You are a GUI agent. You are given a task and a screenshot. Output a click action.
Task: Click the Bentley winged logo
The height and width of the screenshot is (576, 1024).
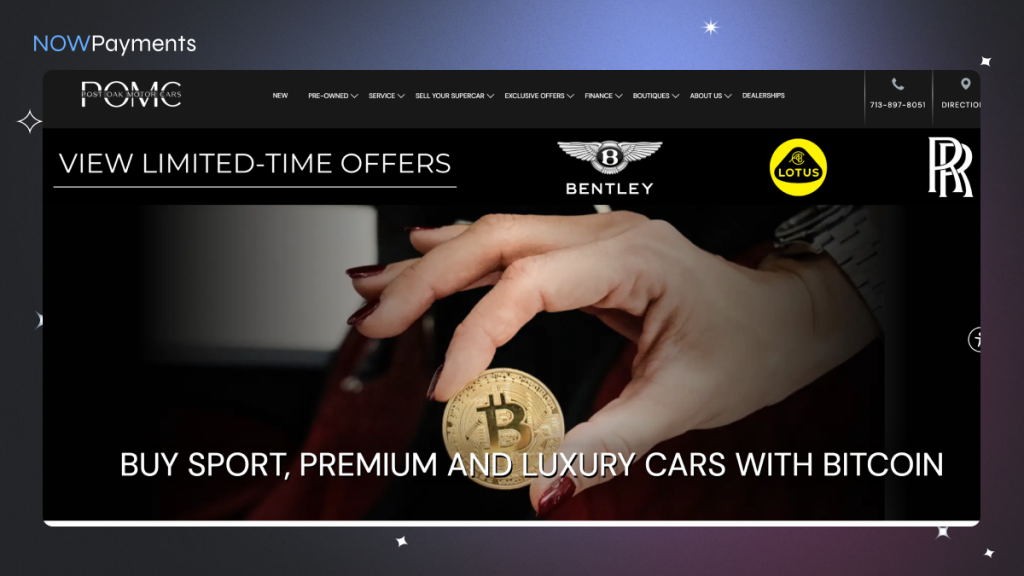[609, 168]
